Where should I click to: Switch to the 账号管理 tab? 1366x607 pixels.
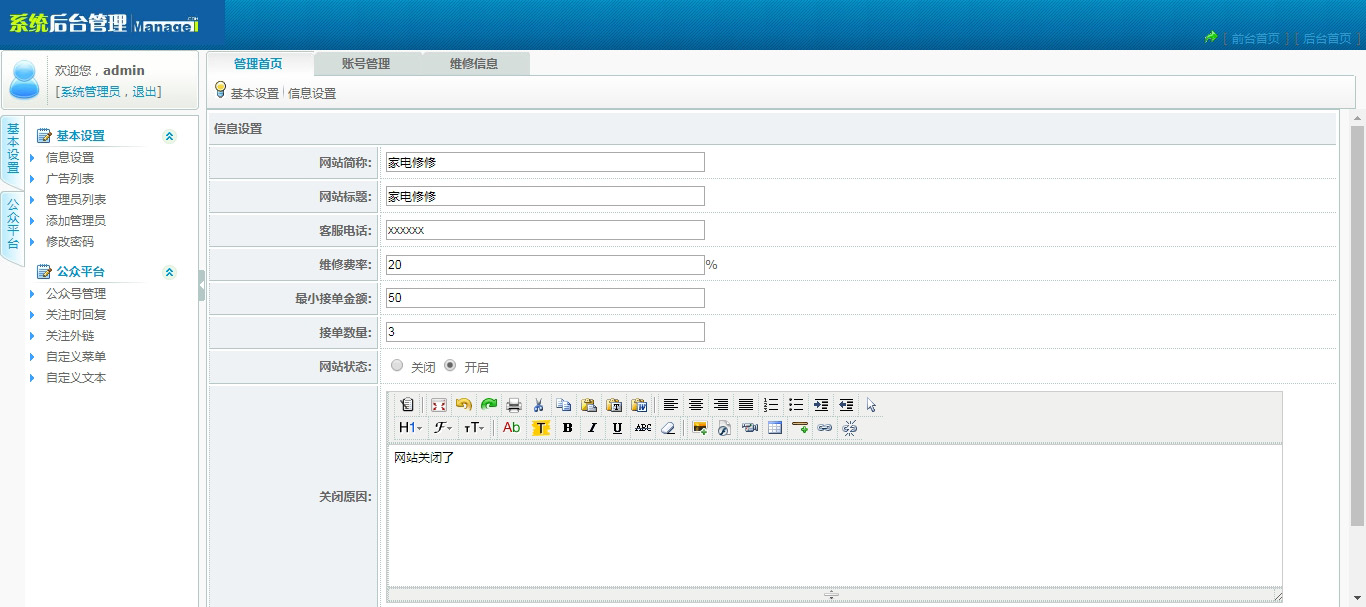pos(366,64)
